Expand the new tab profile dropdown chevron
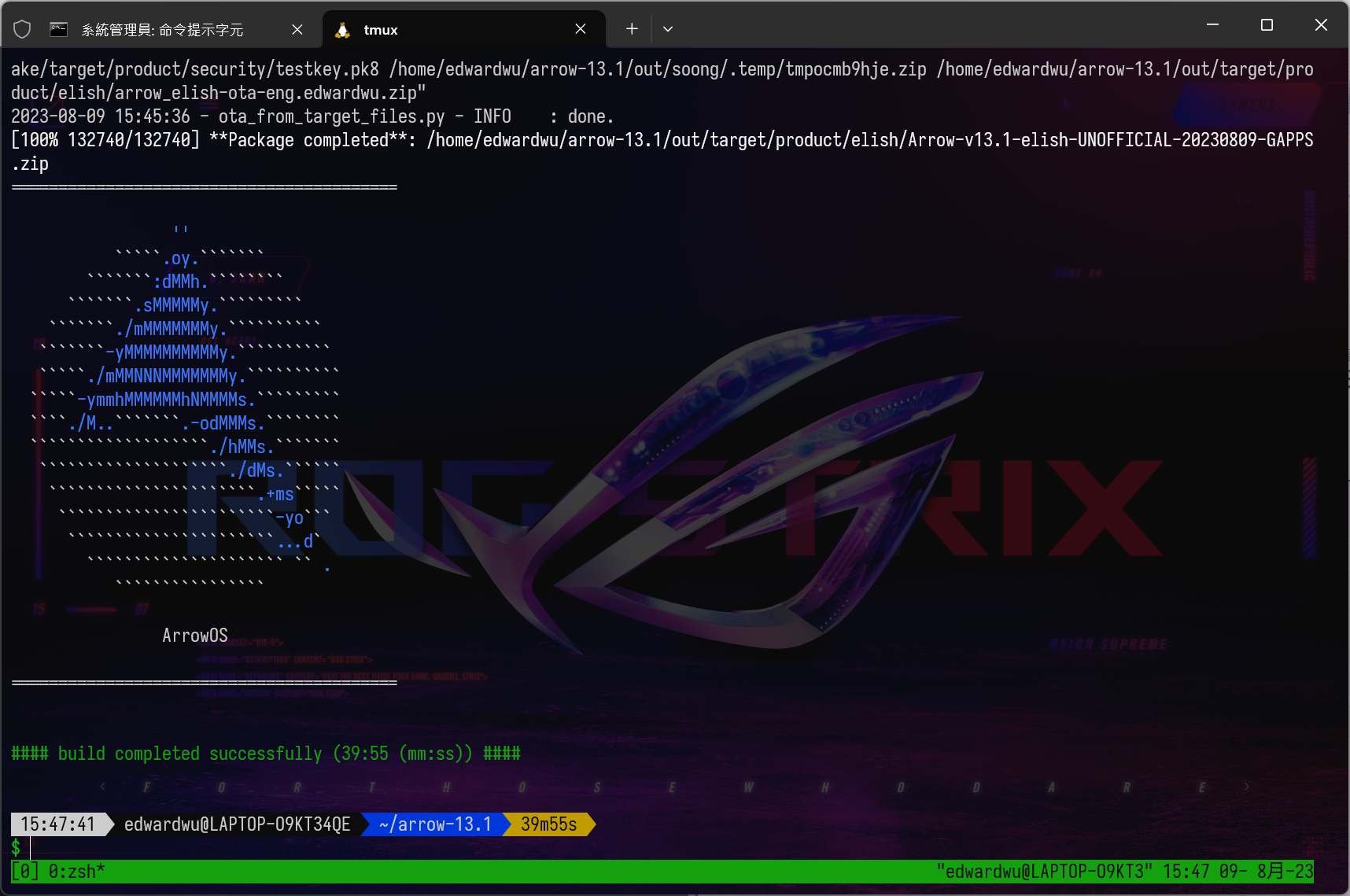 [x=668, y=29]
